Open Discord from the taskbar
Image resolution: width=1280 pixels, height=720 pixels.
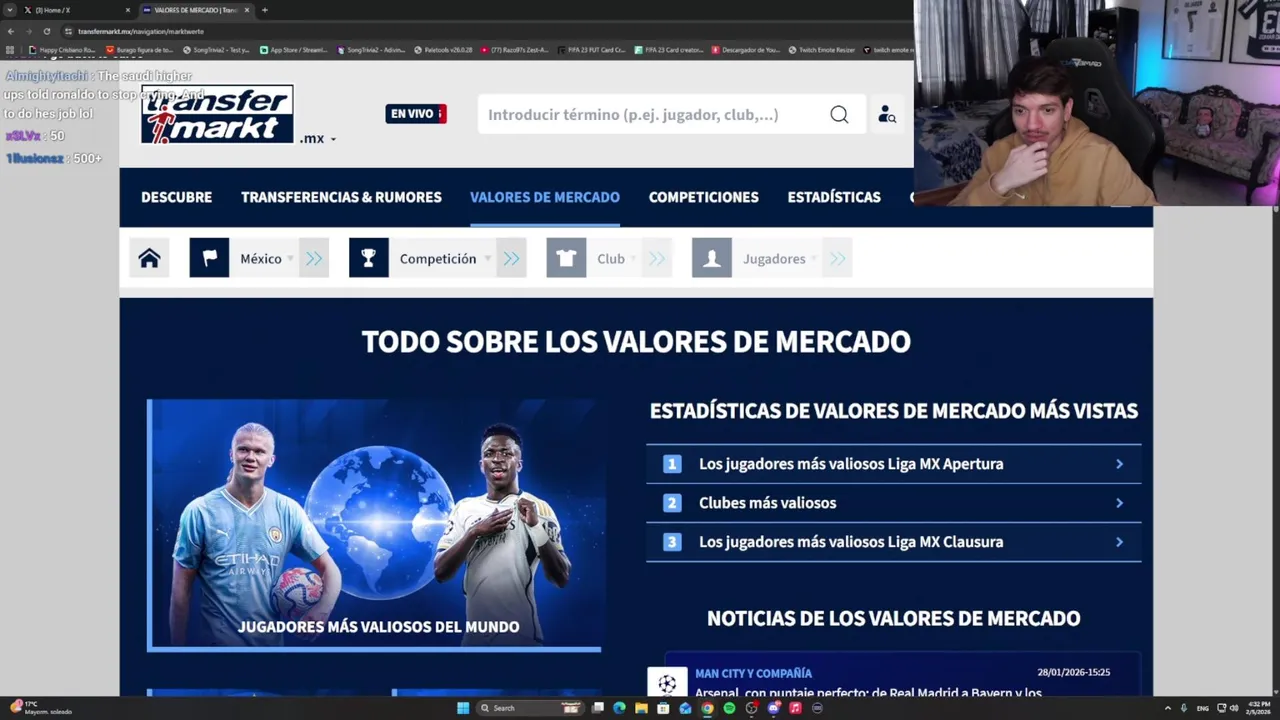point(773,708)
